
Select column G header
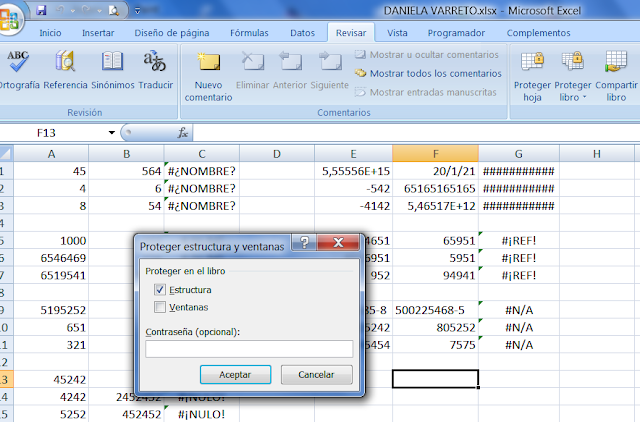point(518,154)
